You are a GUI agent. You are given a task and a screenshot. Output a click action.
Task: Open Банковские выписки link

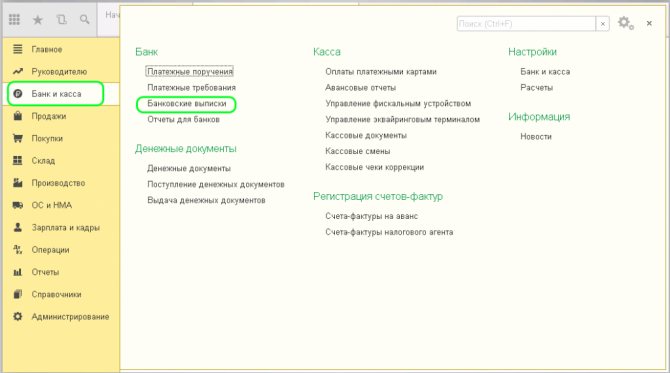(x=187, y=103)
